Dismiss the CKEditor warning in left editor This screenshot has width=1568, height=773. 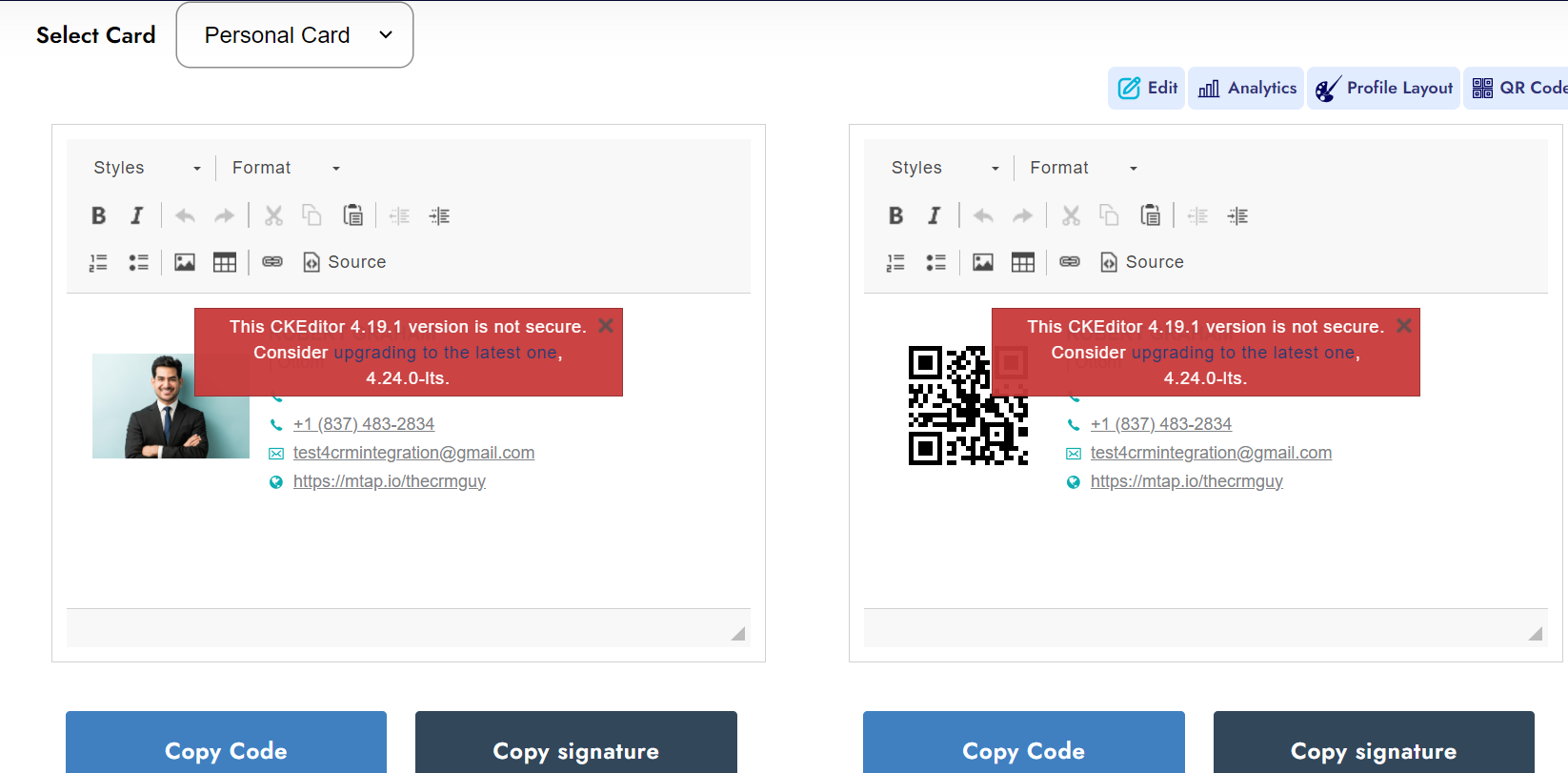[606, 326]
